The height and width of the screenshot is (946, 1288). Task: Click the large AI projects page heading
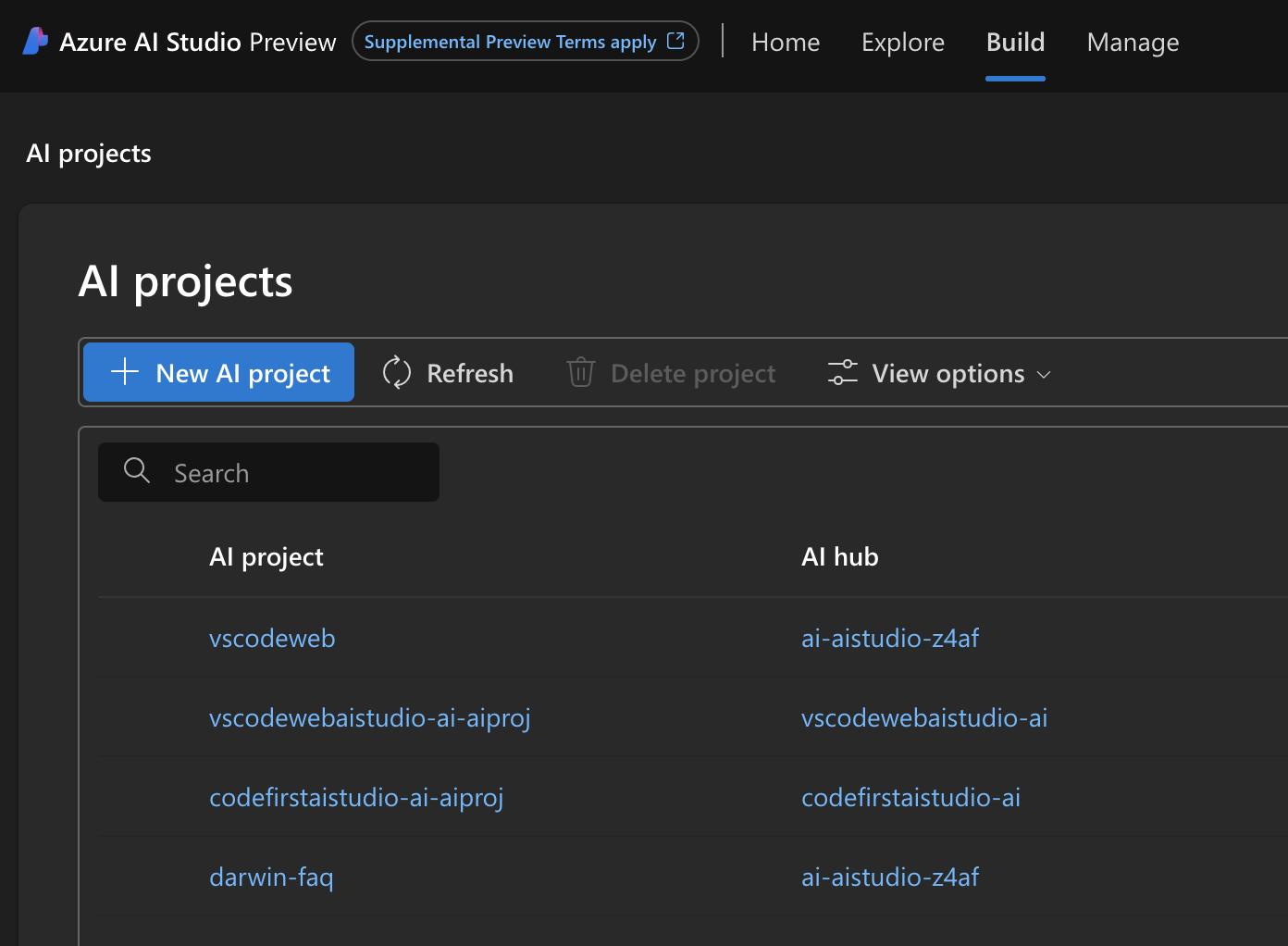tap(185, 281)
